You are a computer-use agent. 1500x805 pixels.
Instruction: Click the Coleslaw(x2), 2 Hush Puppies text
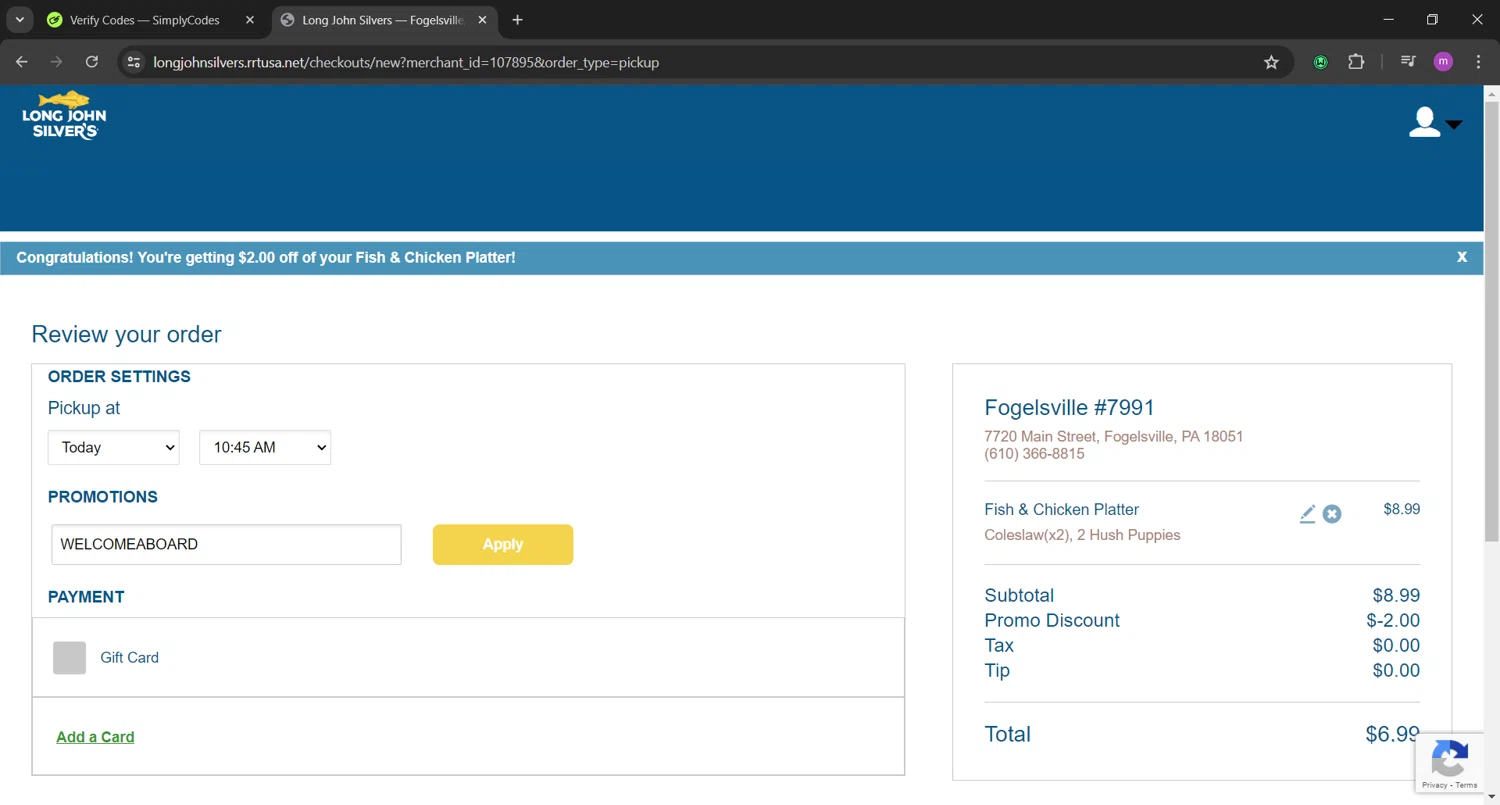point(1082,535)
